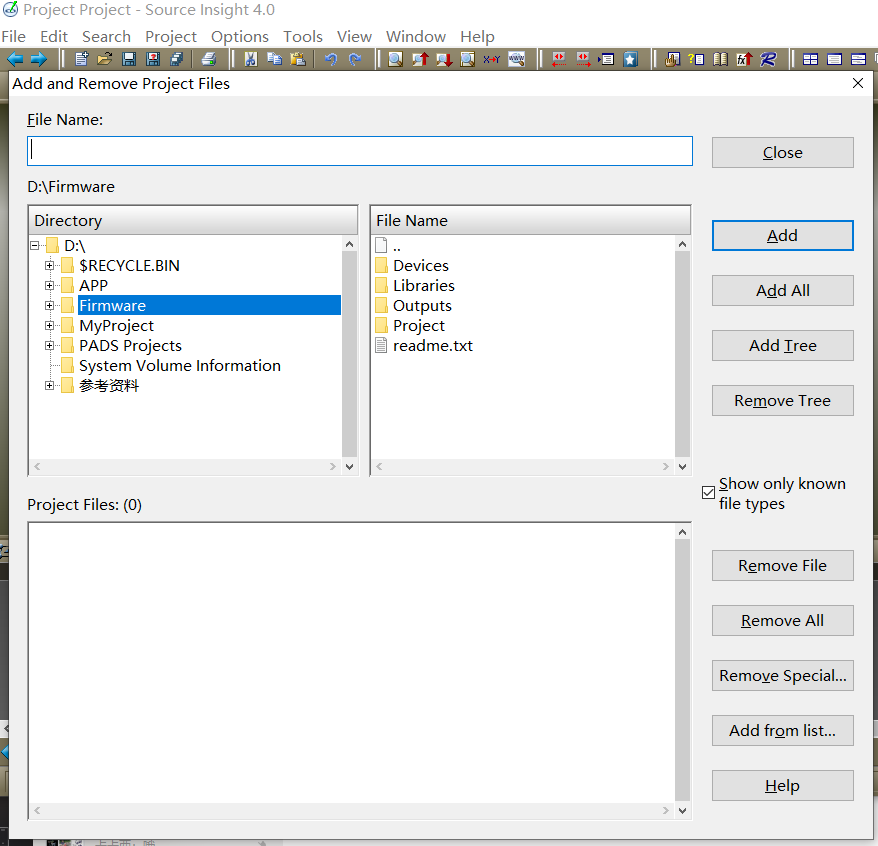The image size is (878, 846).
Task: Click the Print icon in toolbar
Action: (209, 59)
